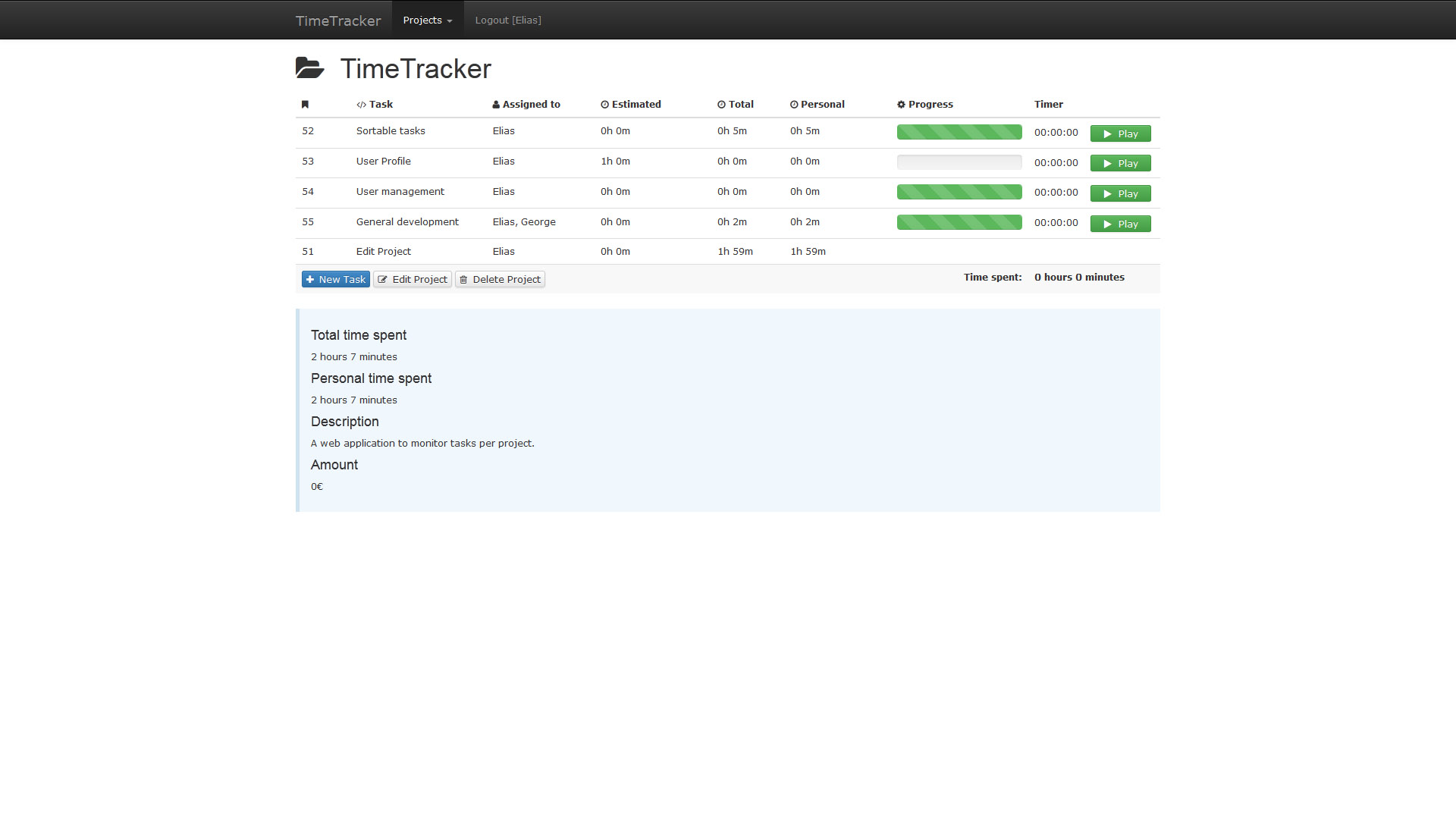Click Logout [Elias] in navbar
The width and height of the screenshot is (1456, 819).
(x=507, y=20)
